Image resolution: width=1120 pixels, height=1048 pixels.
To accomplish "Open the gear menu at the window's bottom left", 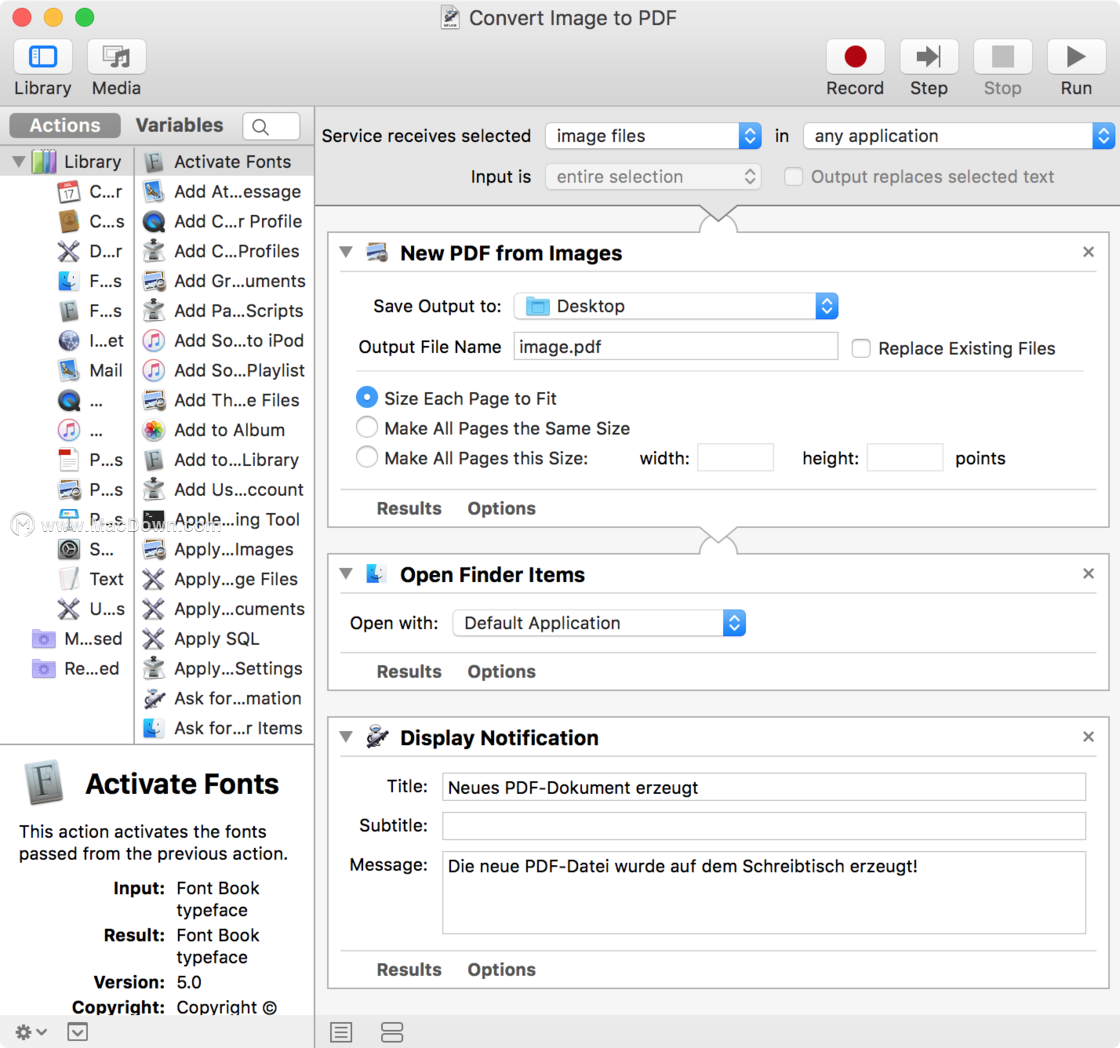I will [x=31, y=1032].
